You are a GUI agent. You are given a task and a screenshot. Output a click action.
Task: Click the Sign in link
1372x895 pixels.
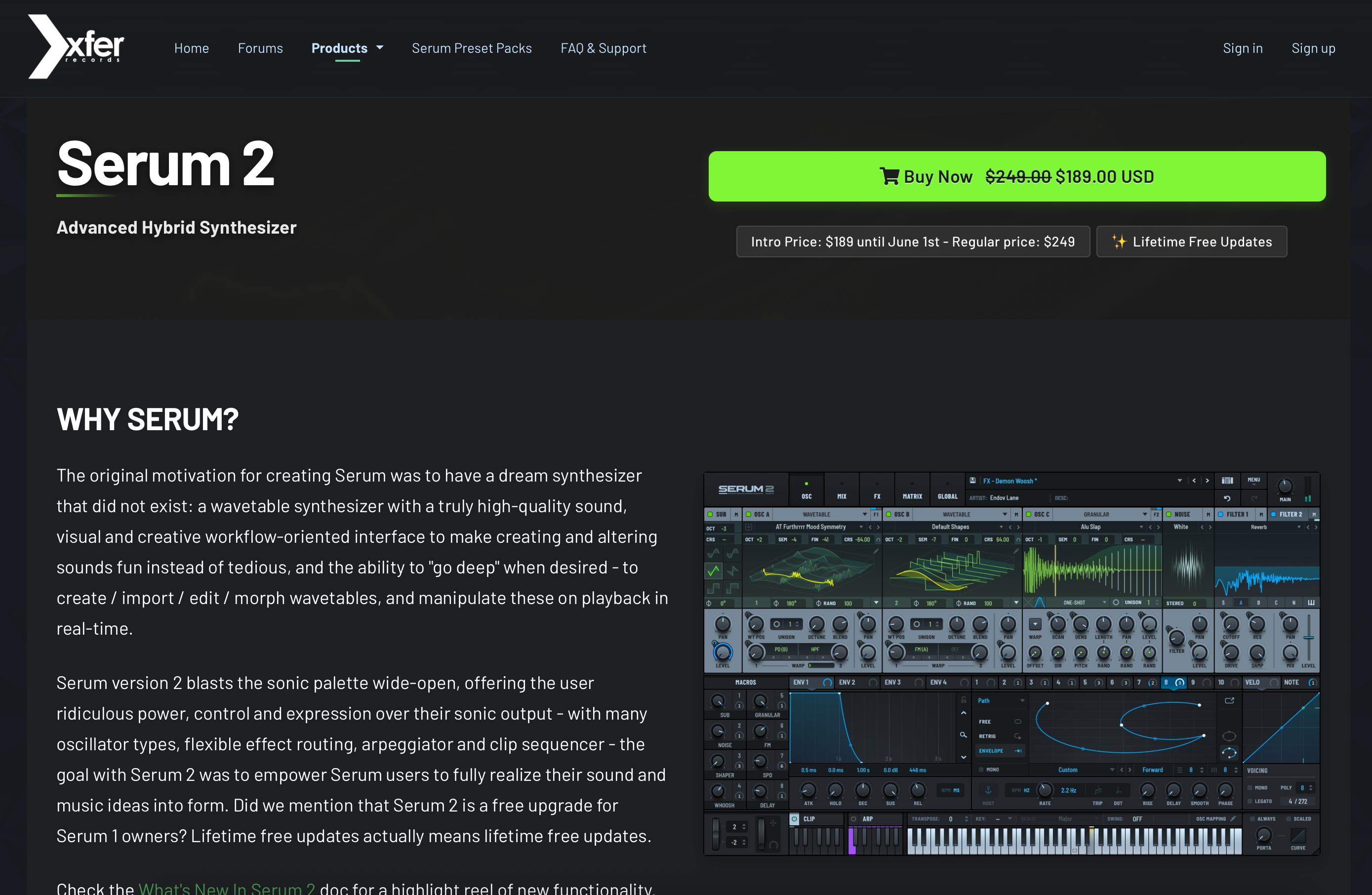(1242, 48)
